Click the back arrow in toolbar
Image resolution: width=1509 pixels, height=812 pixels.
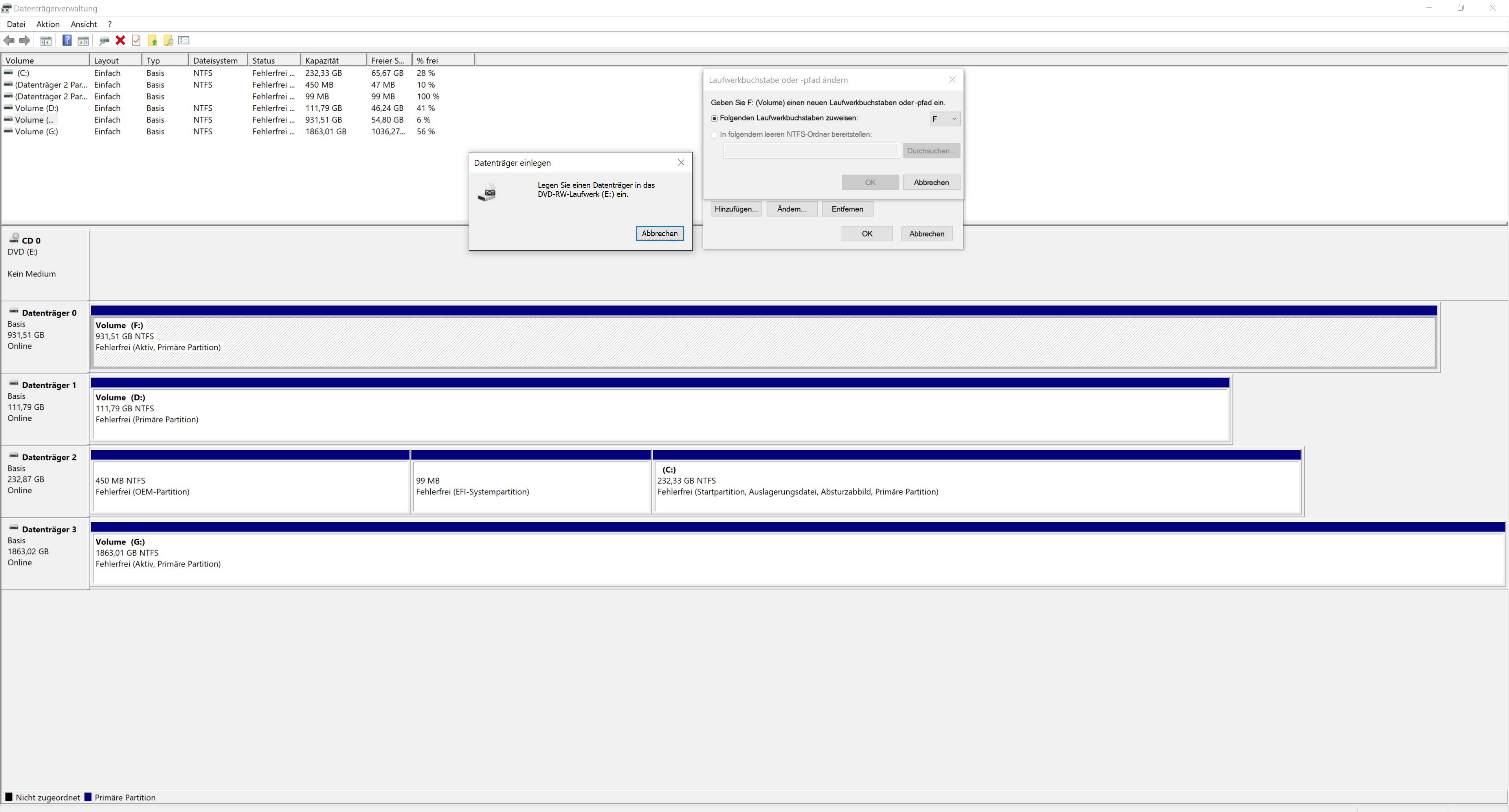point(9,40)
